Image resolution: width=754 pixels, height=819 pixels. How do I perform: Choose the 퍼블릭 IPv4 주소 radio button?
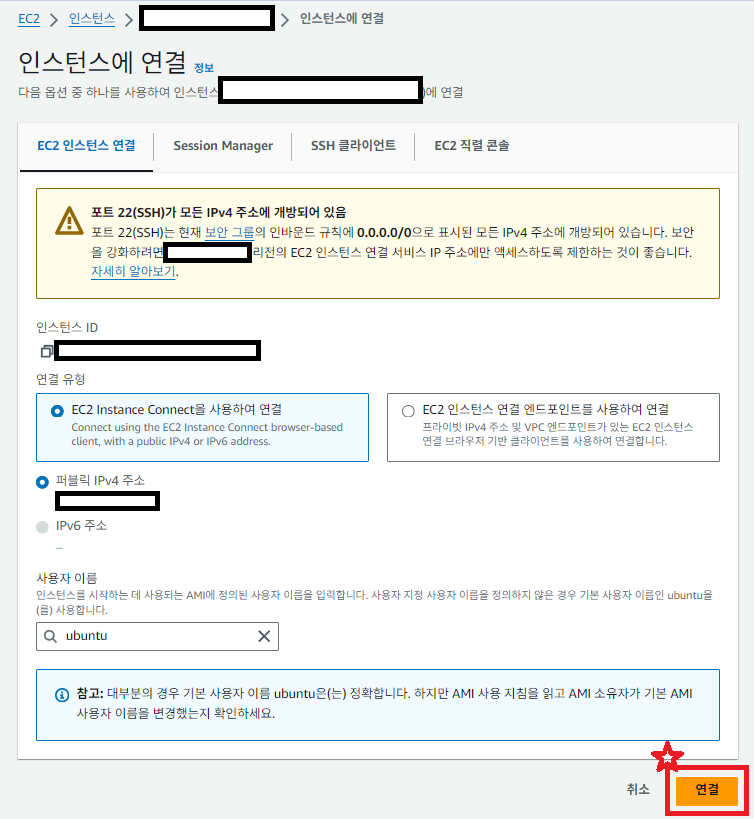coord(42,482)
